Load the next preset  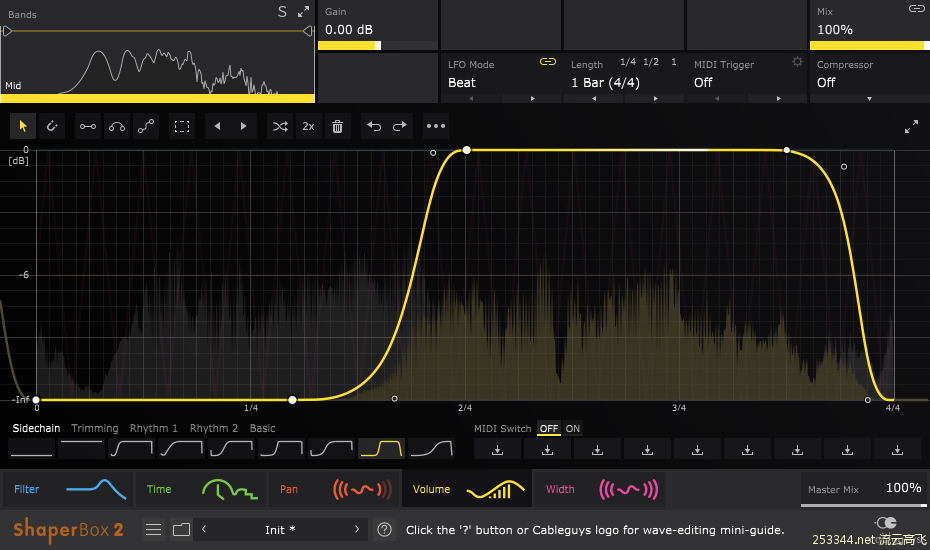[x=356, y=529]
